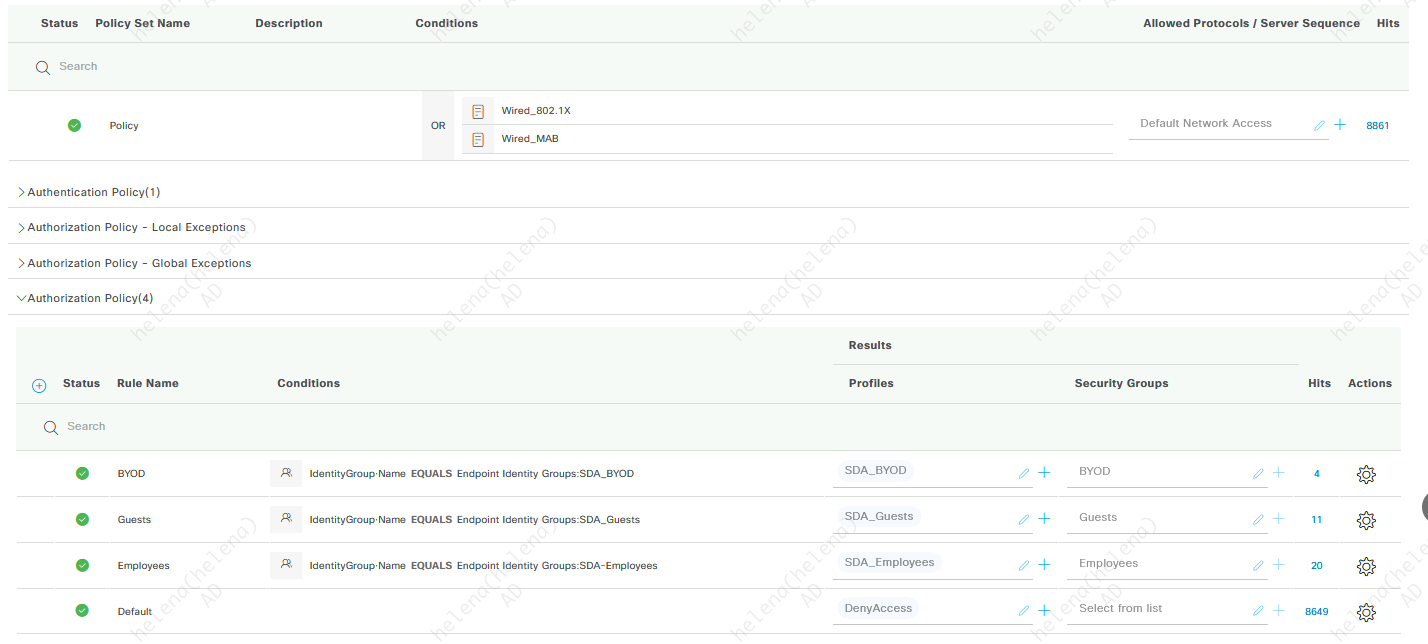
Task: Open the 8861 hits link for Policy
Action: (1377, 126)
